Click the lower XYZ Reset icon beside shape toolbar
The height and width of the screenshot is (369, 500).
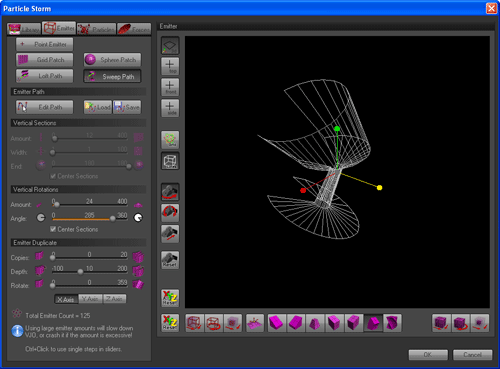[x=170, y=323]
